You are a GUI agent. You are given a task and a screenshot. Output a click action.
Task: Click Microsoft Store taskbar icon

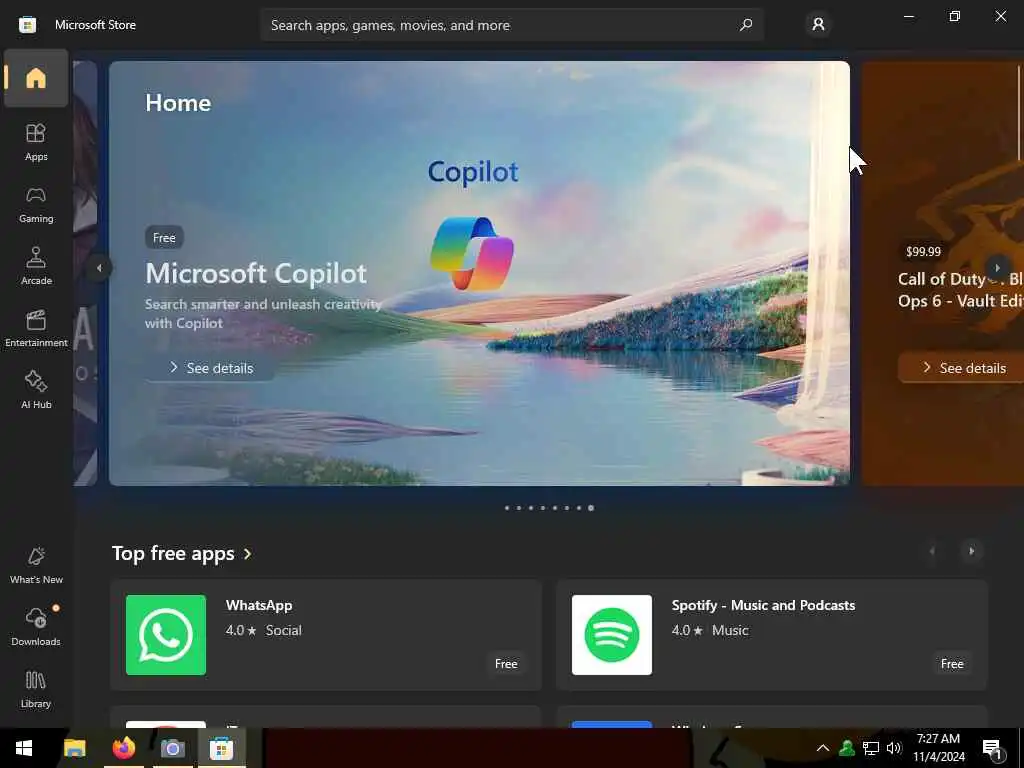pos(221,748)
